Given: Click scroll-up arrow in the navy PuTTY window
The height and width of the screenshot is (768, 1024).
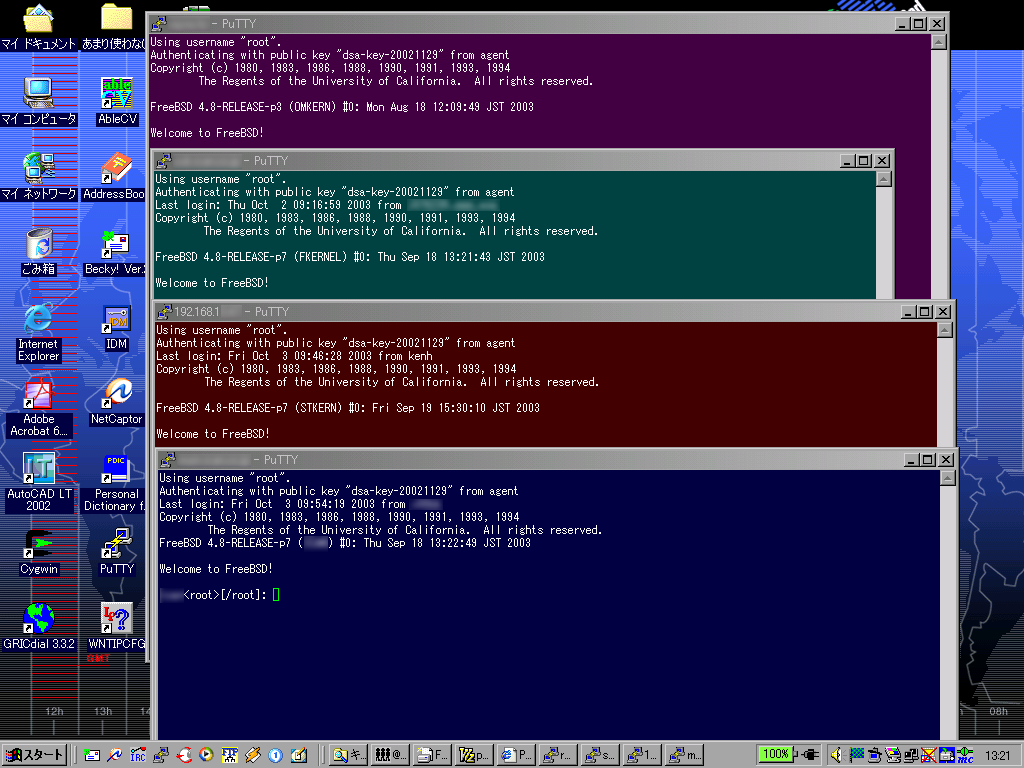Looking at the screenshot, I should click(948, 478).
